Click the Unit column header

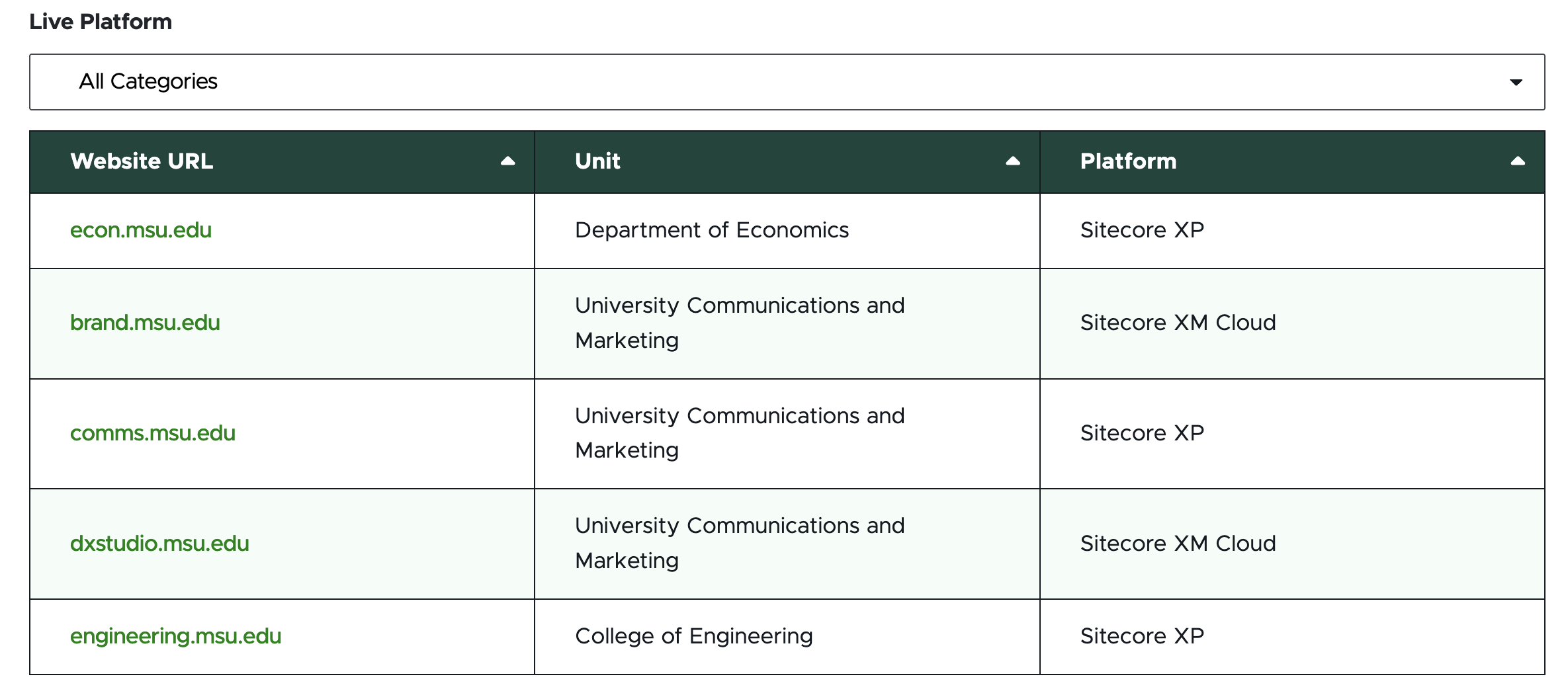[x=787, y=161]
